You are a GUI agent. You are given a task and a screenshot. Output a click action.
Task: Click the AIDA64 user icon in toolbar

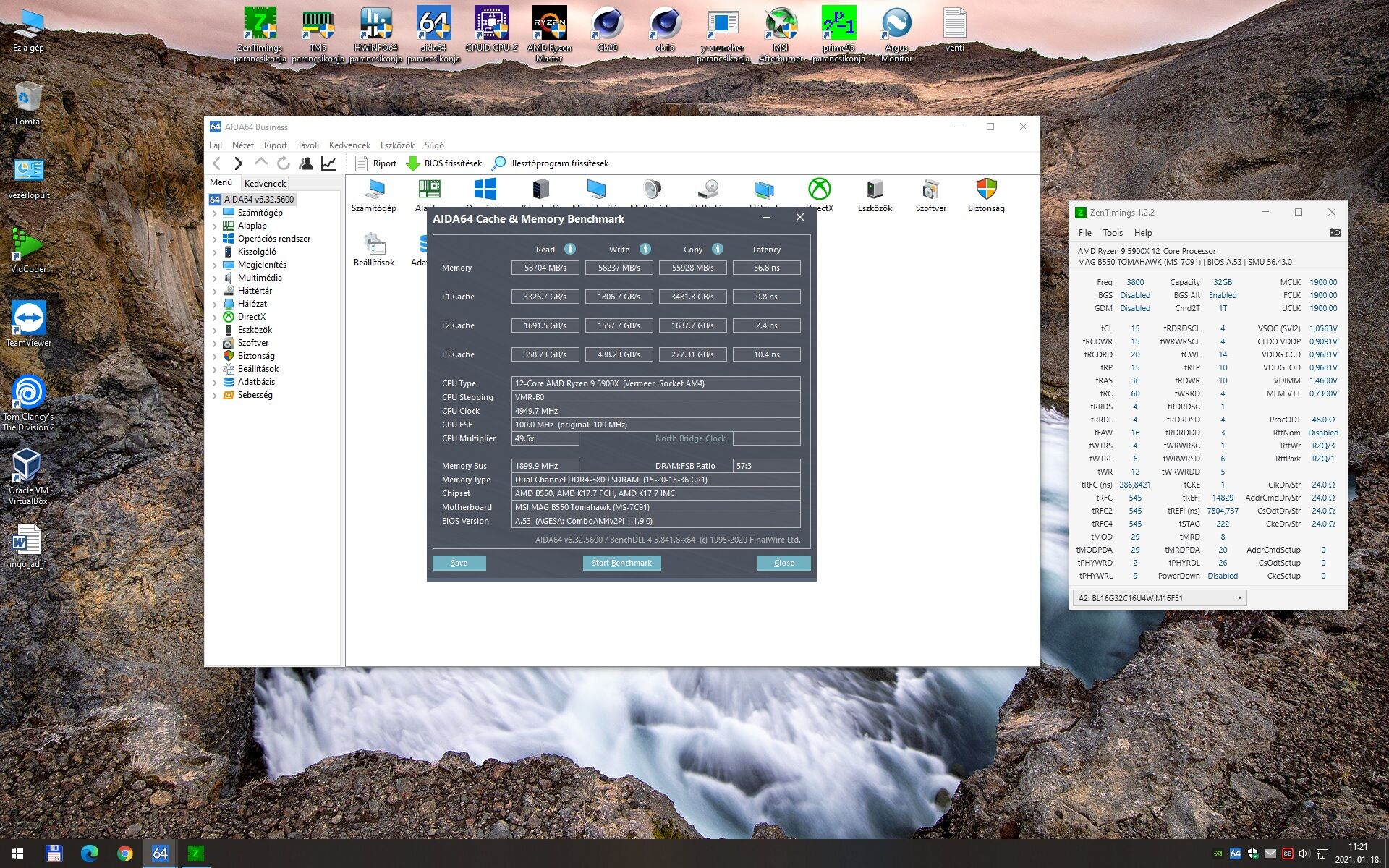click(x=306, y=163)
